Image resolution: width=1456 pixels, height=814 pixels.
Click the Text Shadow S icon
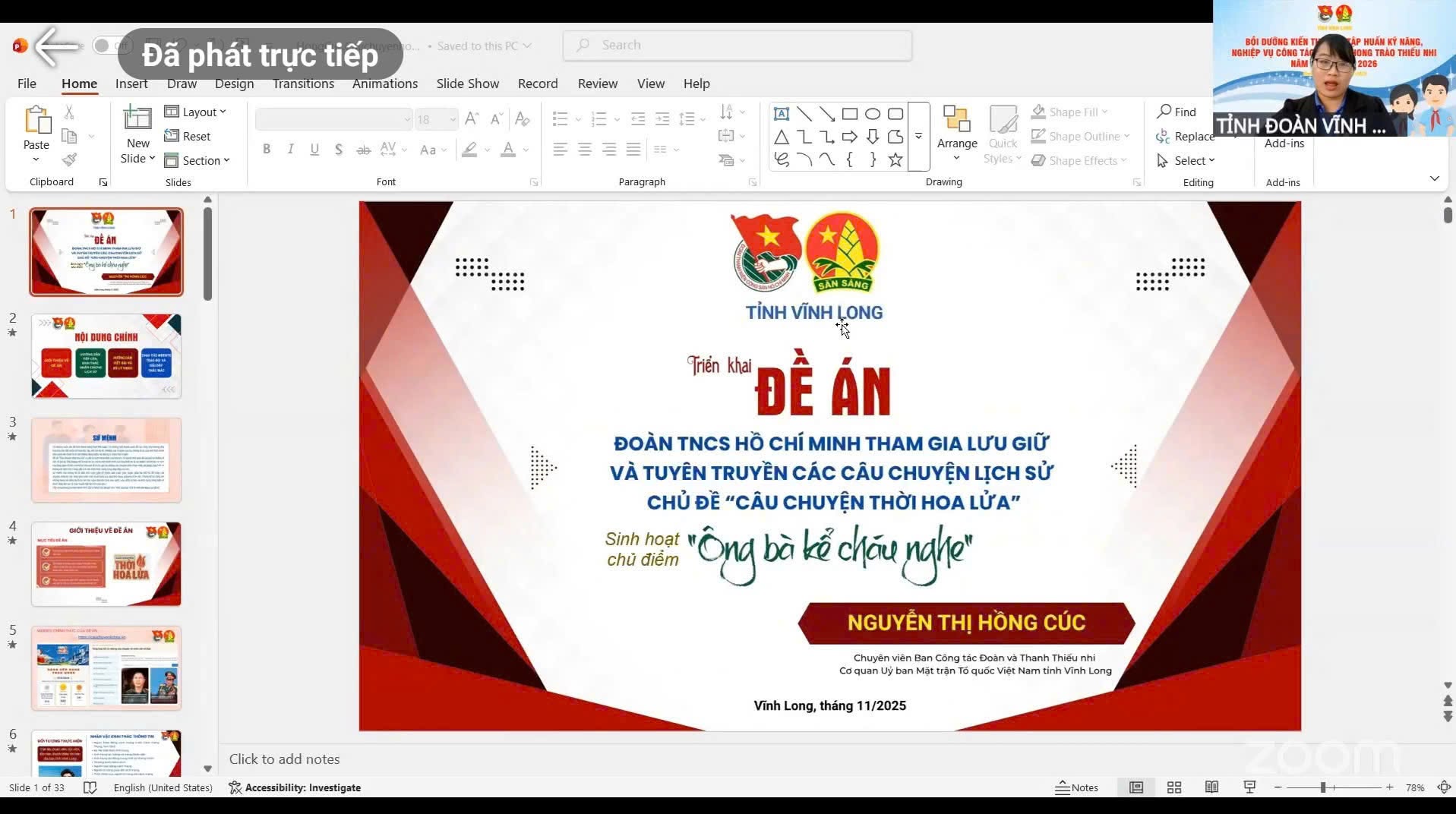point(339,150)
